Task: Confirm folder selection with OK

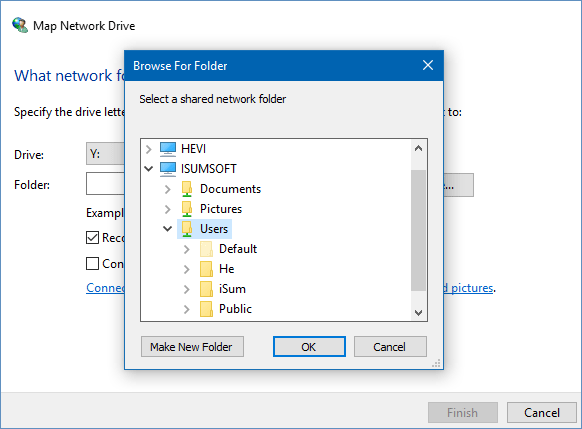Action: coord(309,347)
